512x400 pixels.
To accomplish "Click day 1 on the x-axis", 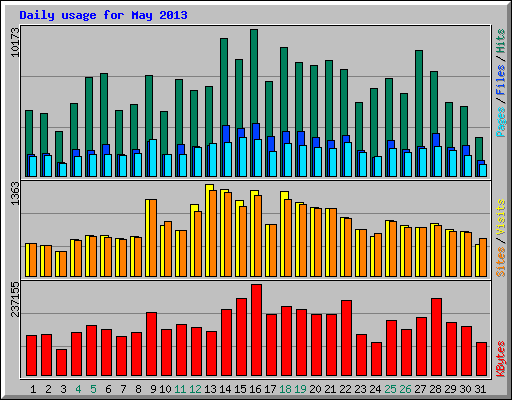I will [33, 389].
